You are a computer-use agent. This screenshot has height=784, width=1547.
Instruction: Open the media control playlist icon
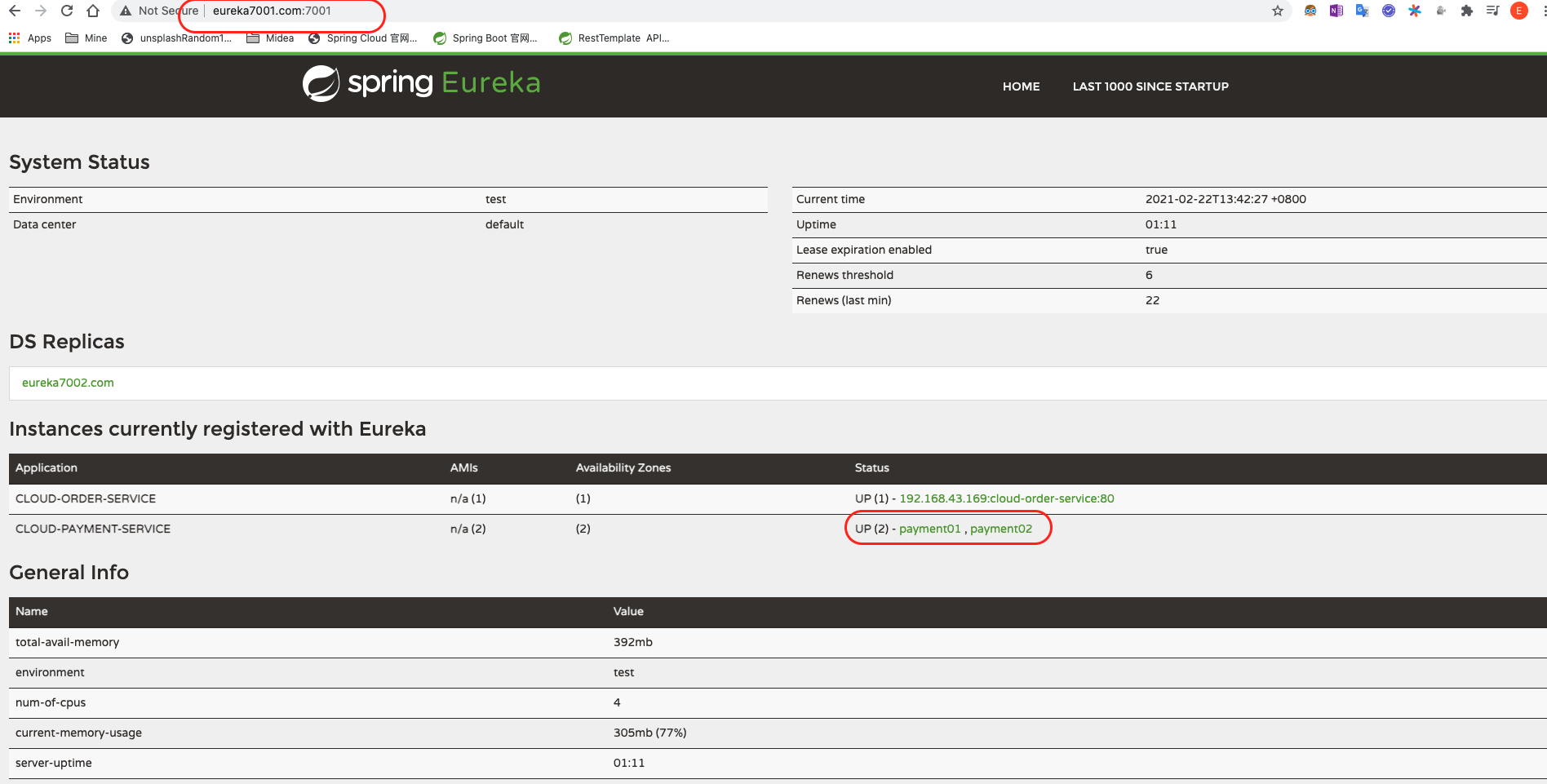point(1492,11)
